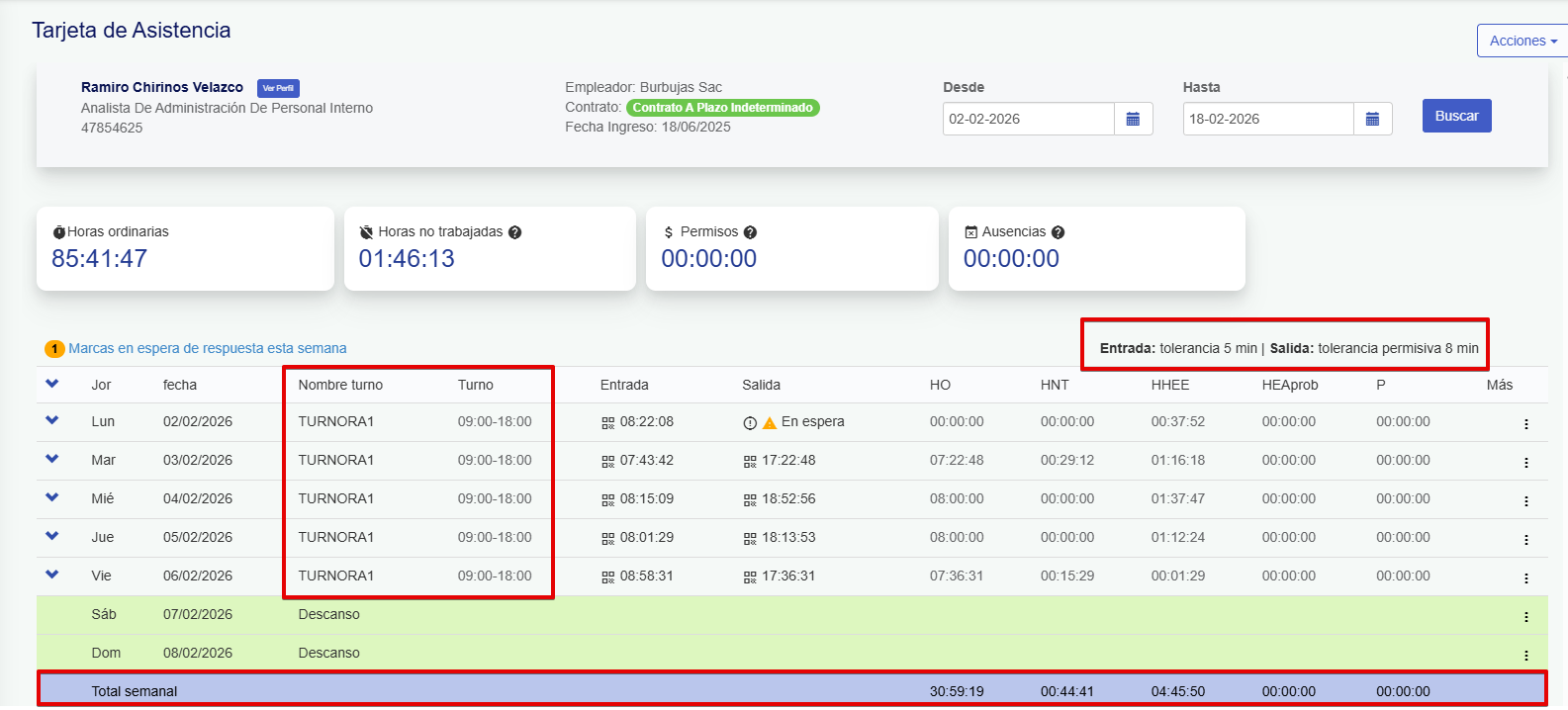Open Marcas en espera de respuesta link
Screen dimensions: 1568x710
click(207, 348)
